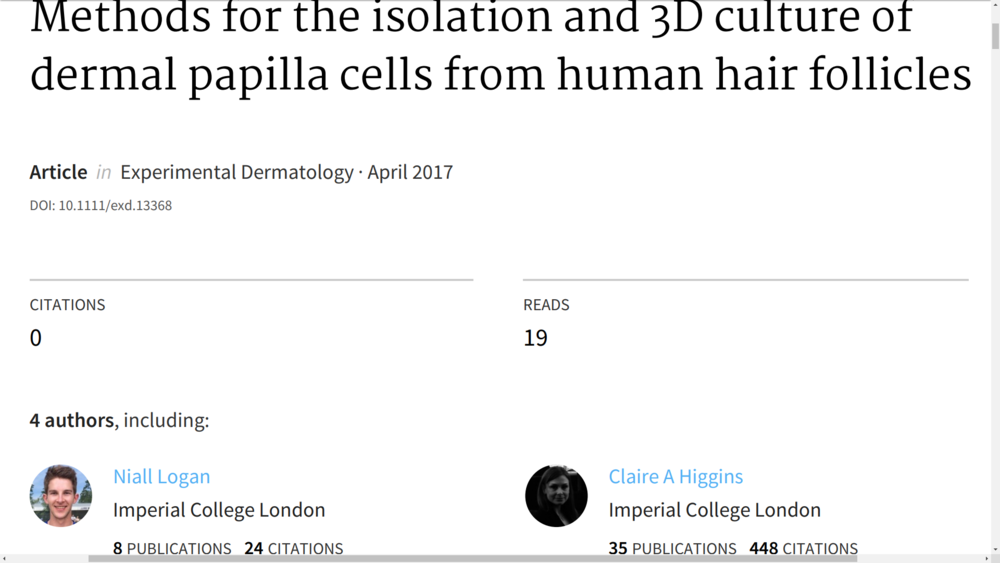Click the horizontal scrollbar left arrow
Screen dimensions: 1000x563
tap(5, 558)
